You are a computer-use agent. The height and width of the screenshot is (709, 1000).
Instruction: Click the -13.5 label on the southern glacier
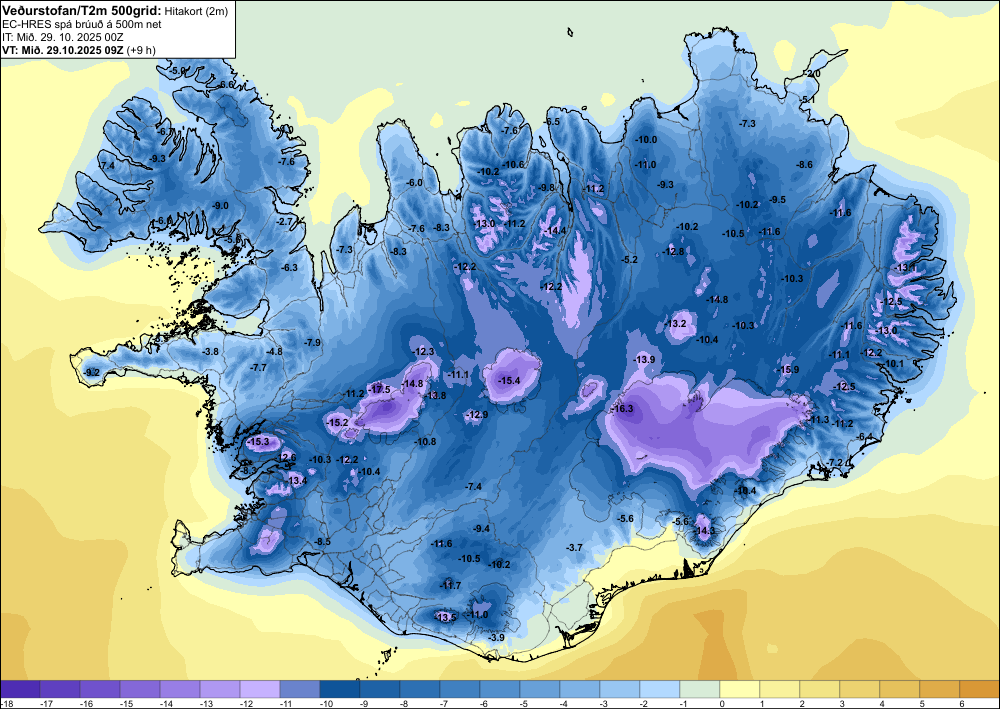coord(446,617)
